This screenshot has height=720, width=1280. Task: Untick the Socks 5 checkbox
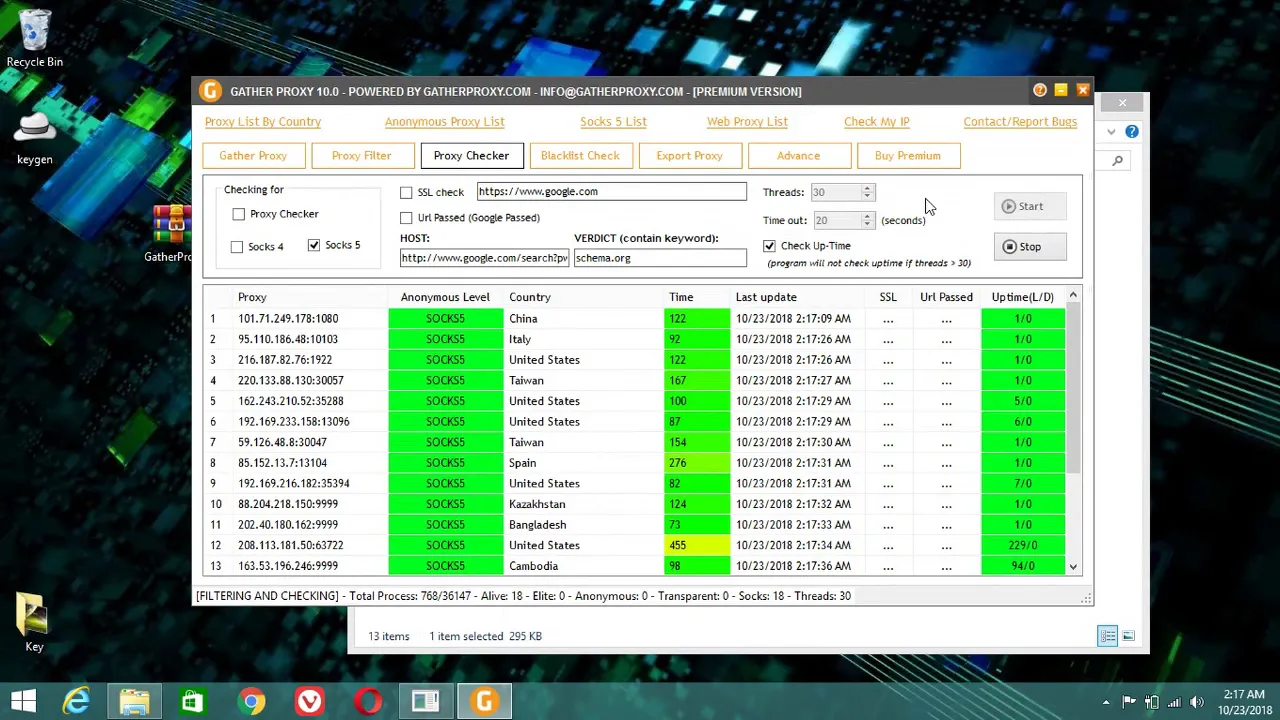314,245
